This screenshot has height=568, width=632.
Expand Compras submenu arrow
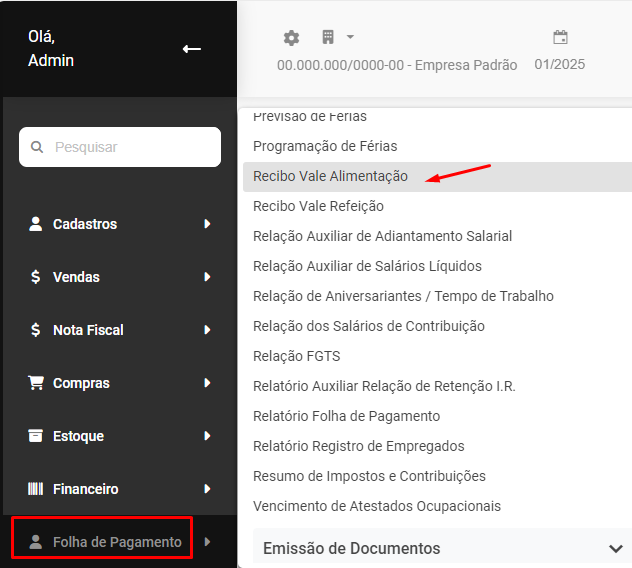[x=207, y=383]
